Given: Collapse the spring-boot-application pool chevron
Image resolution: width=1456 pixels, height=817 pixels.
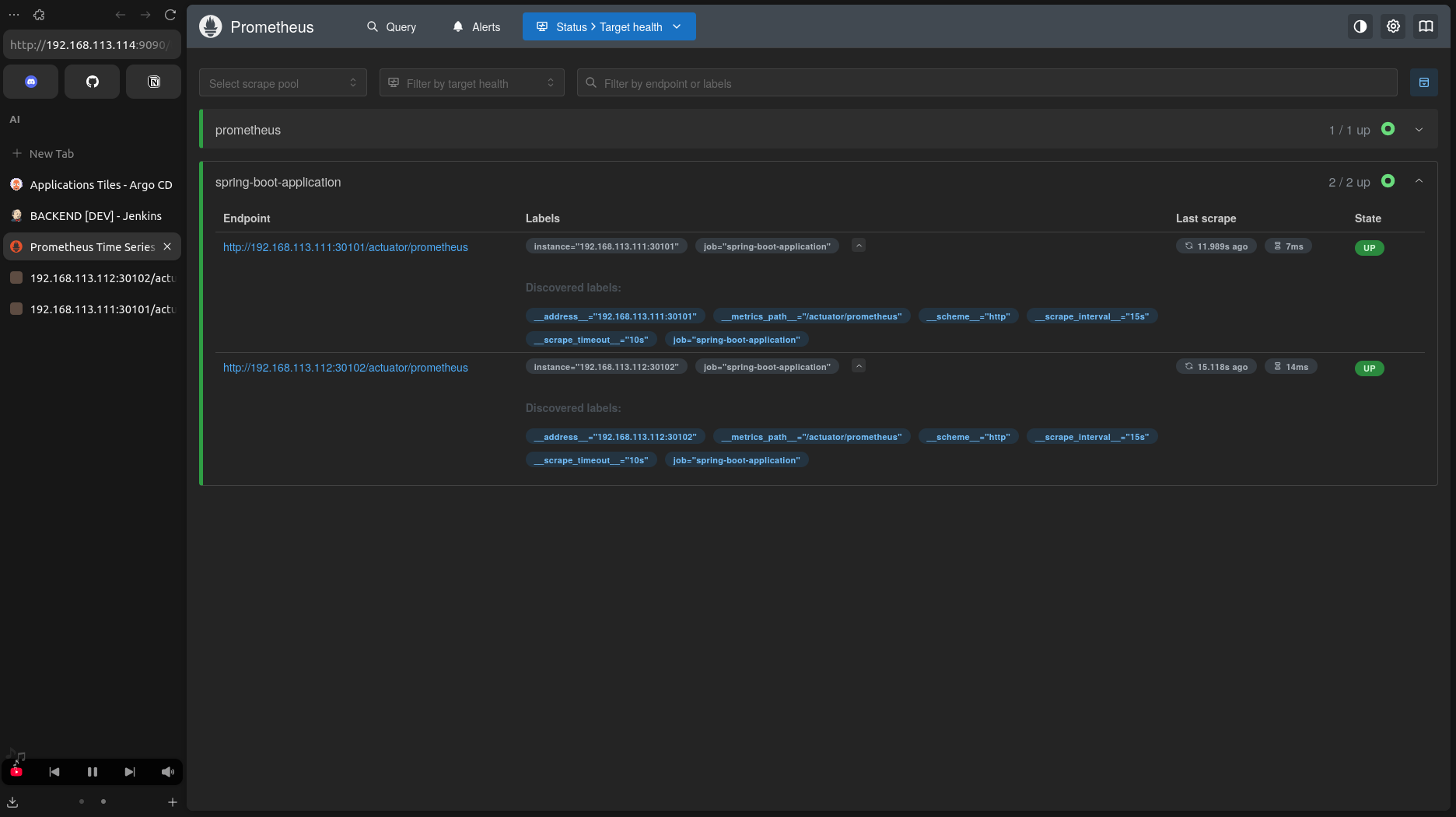Looking at the screenshot, I should 1419,181.
